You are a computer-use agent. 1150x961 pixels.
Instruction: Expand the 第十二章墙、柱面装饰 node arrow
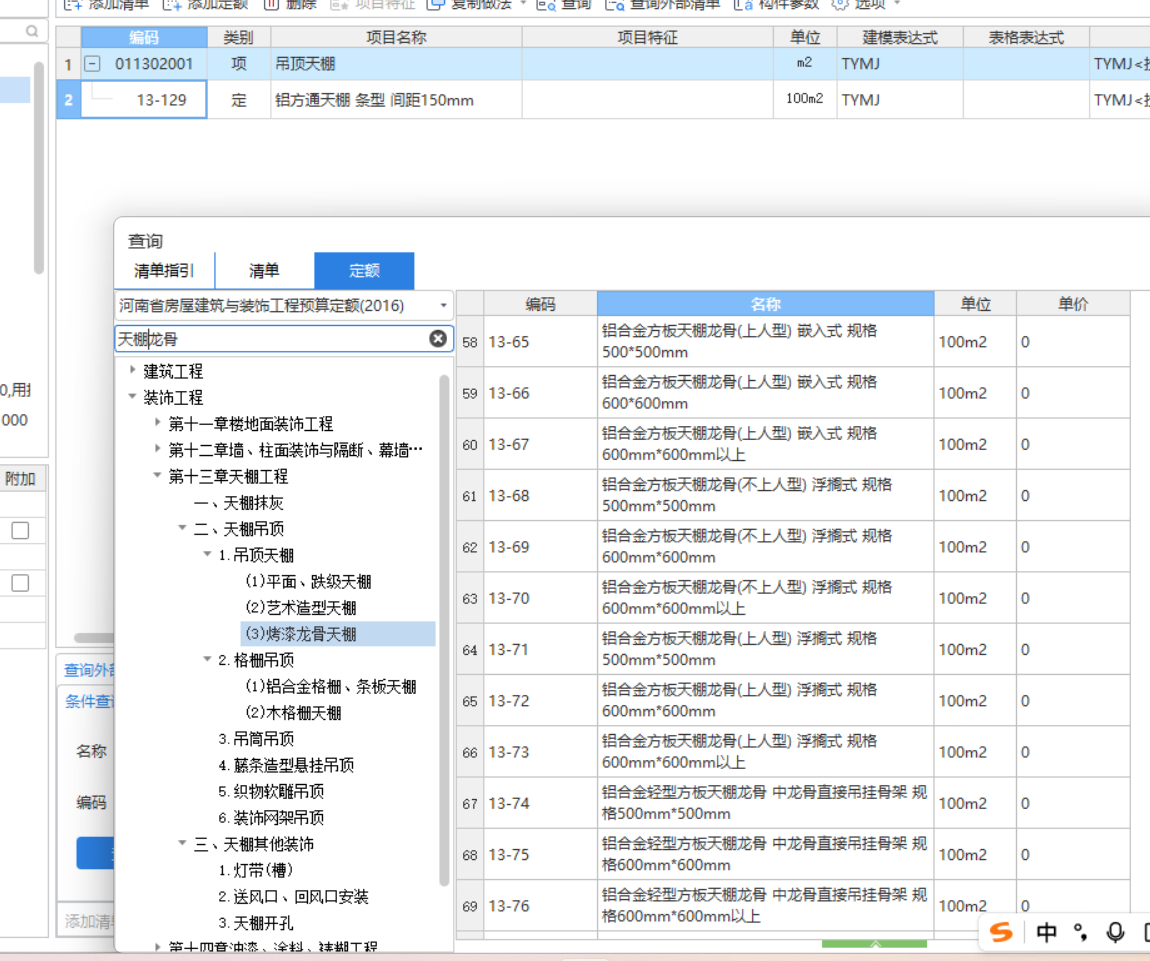(158, 448)
